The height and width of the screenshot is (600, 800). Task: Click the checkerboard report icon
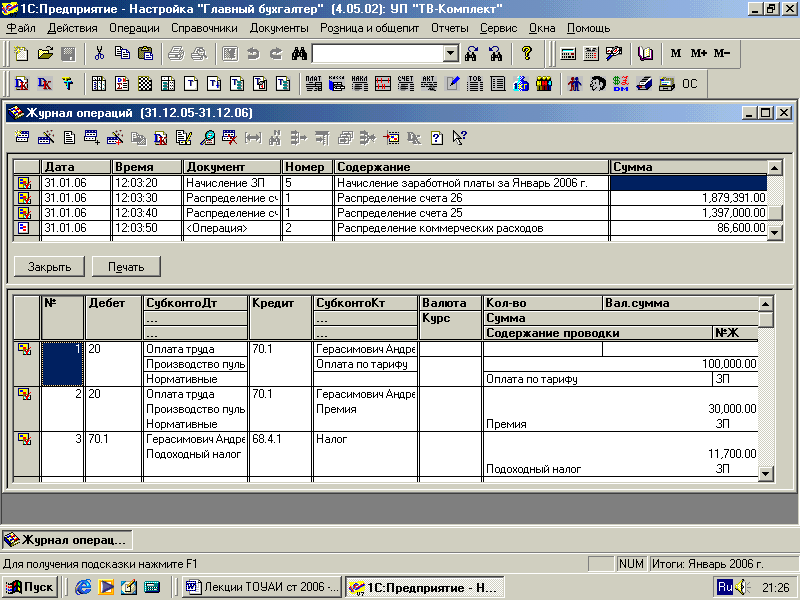[145, 84]
